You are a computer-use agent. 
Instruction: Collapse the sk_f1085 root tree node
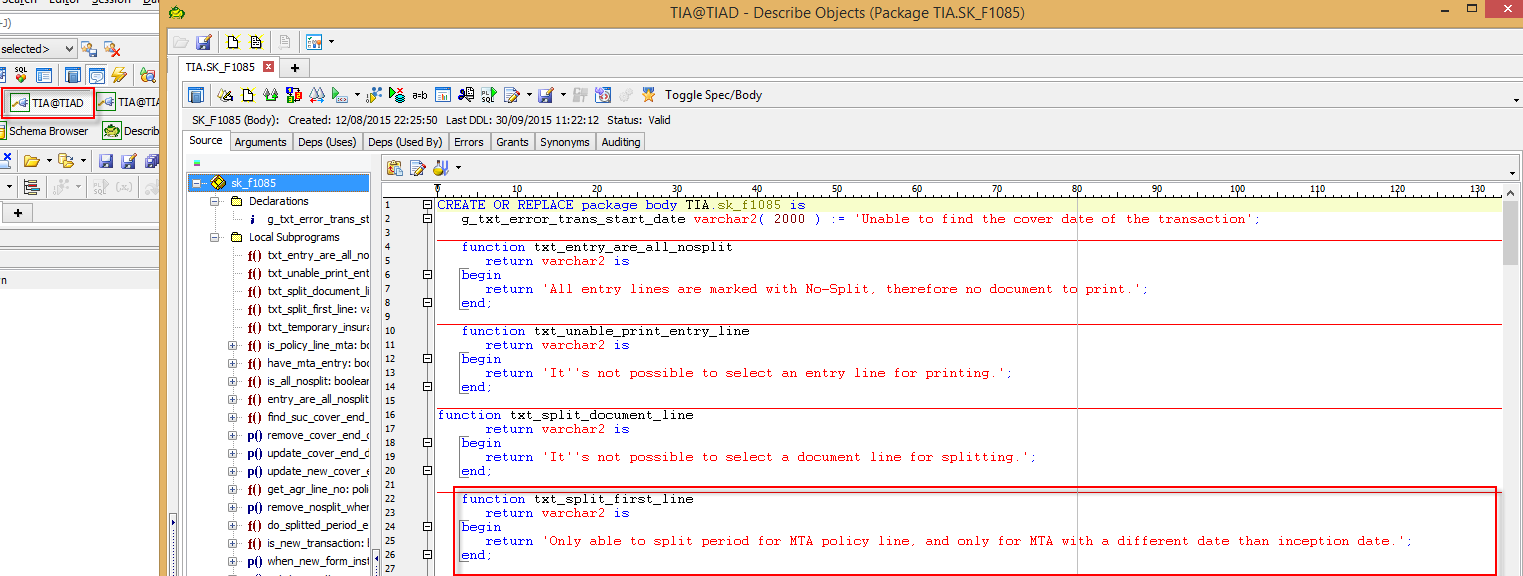tap(197, 183)
